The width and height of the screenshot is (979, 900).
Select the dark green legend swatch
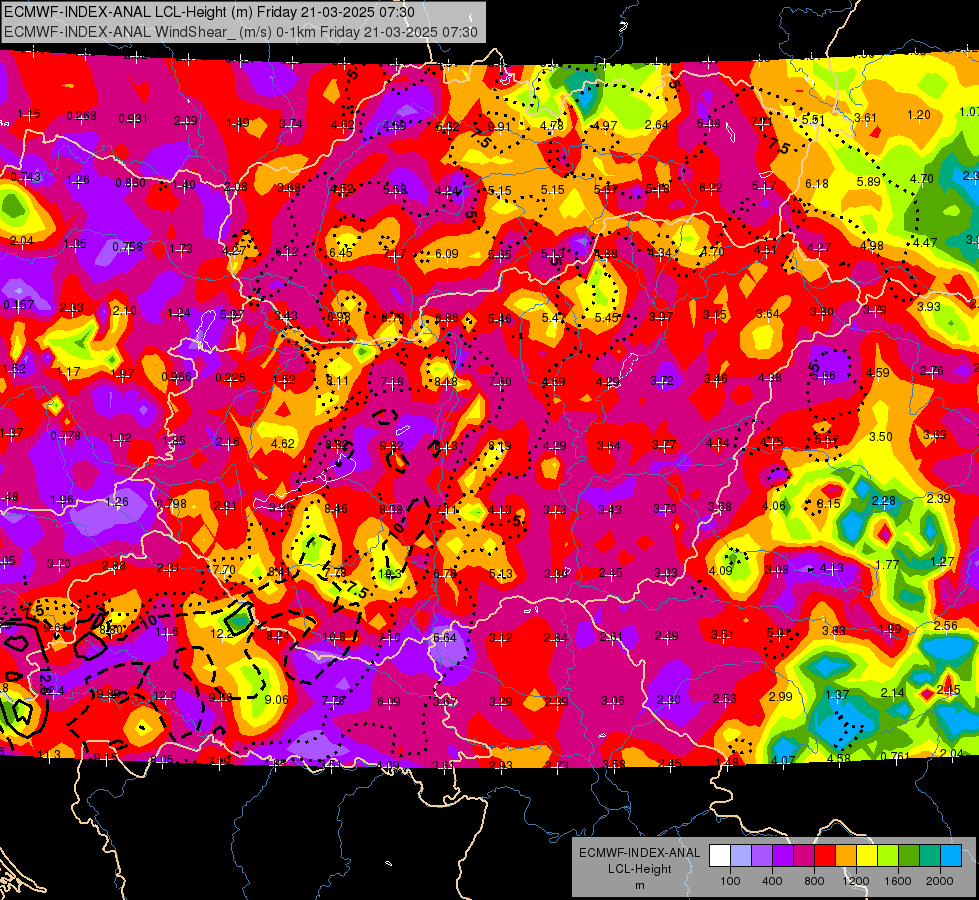pos(909,855)
